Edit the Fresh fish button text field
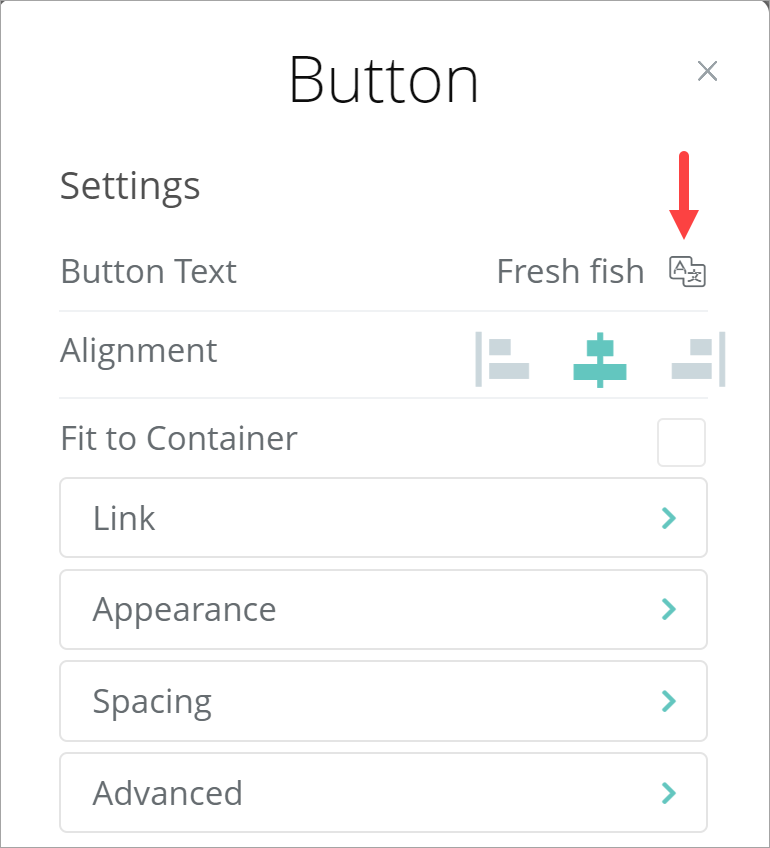The height and width of the screenshot is (848, 770). coord(570,271)
